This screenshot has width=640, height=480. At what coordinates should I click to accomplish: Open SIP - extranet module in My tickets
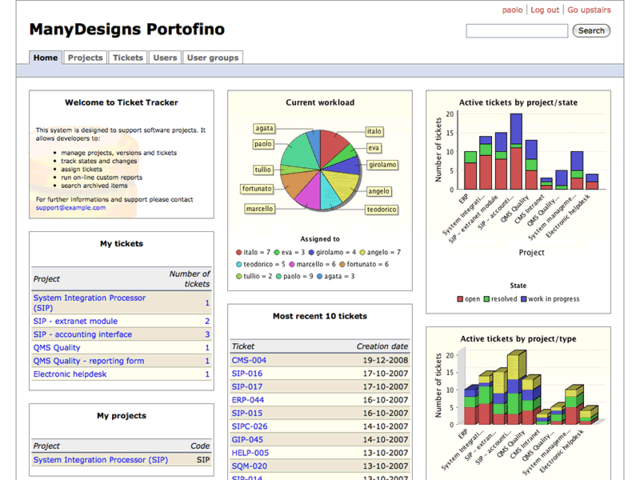tap(75, 321)
